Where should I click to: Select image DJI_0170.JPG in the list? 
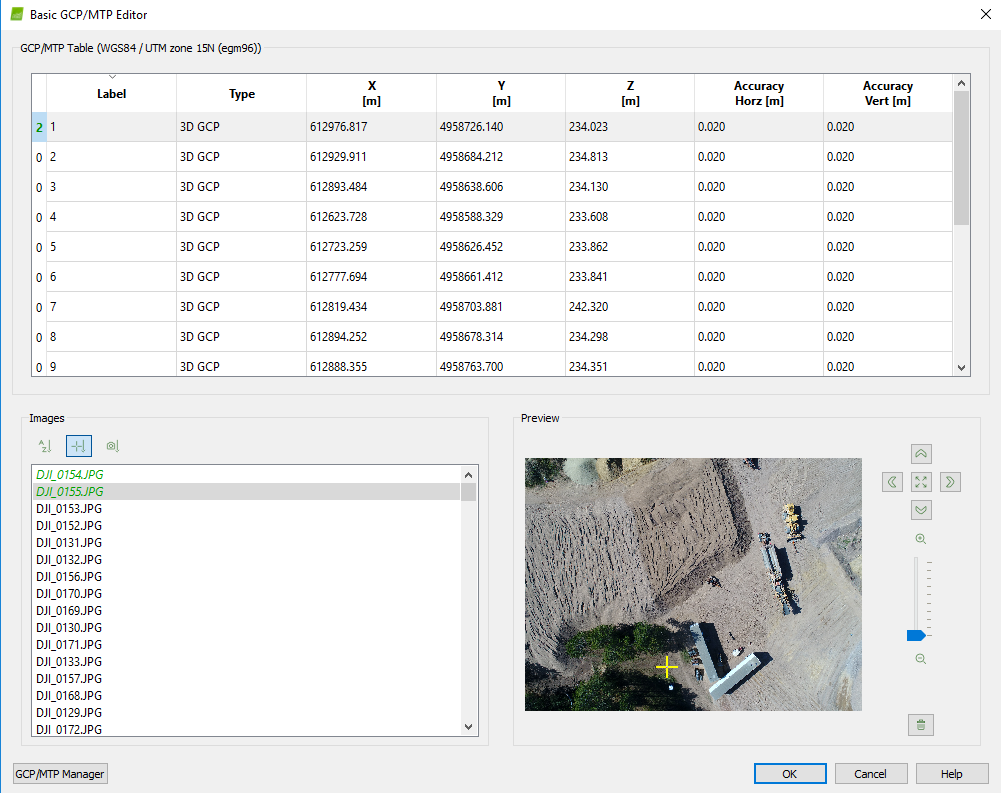pos(246,593)
